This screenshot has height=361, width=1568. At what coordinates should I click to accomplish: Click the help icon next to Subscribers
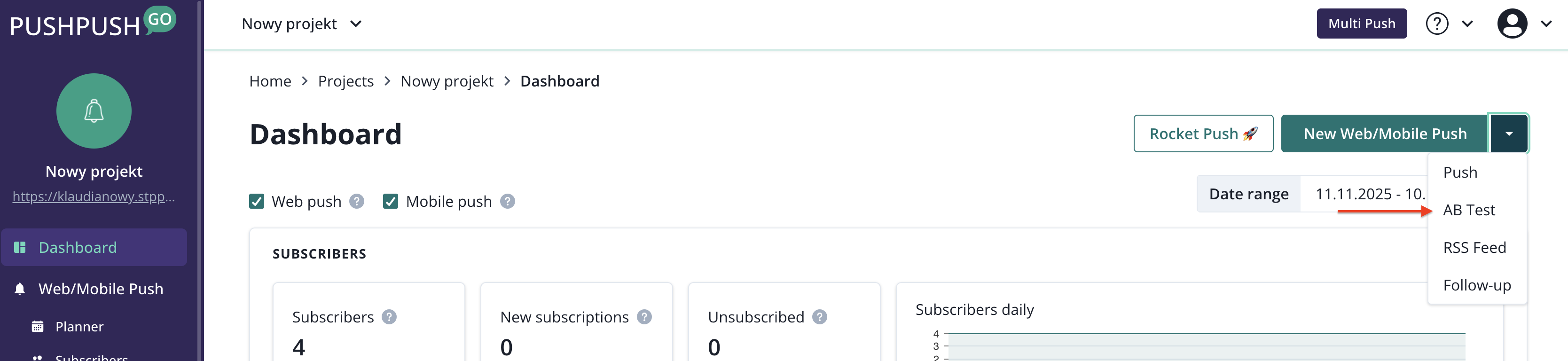(389, 317)
